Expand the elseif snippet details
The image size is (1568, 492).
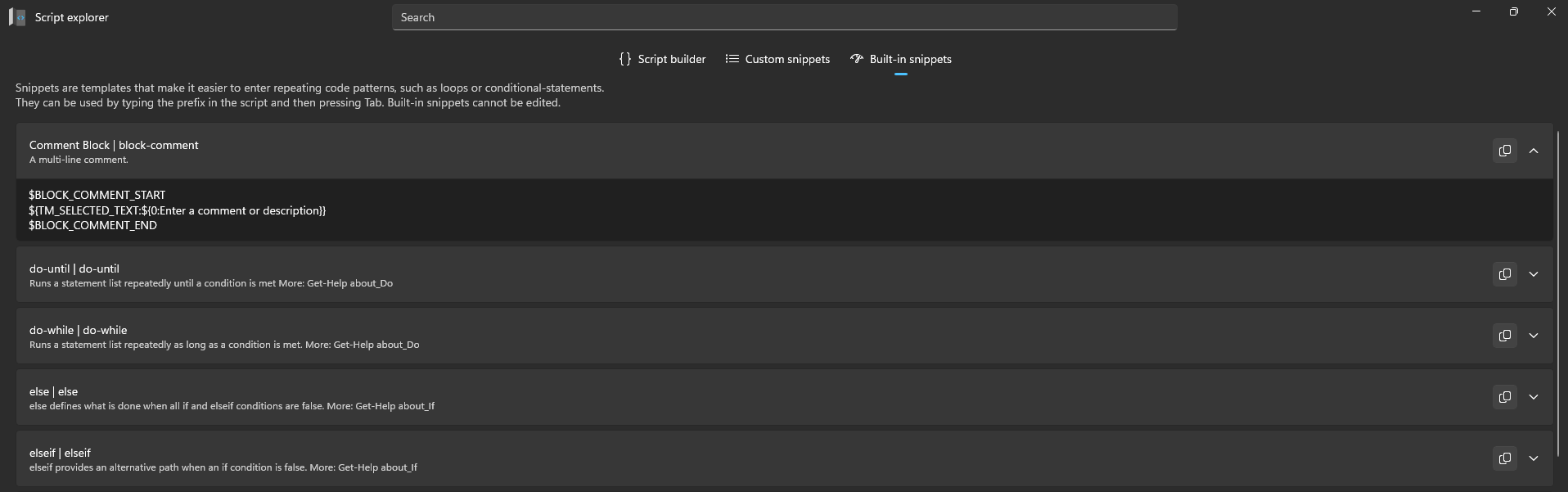(1534, 458)
